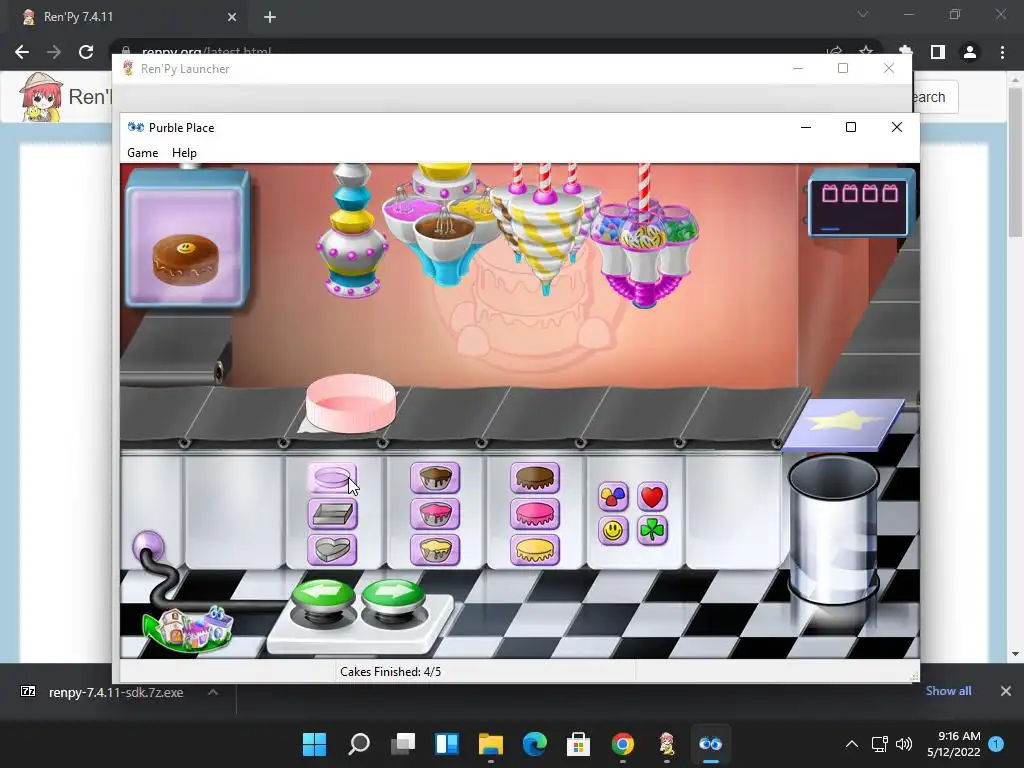Open a new browser tab
Viewport: 1024px width, 768px height.
[x=270, y=17]
